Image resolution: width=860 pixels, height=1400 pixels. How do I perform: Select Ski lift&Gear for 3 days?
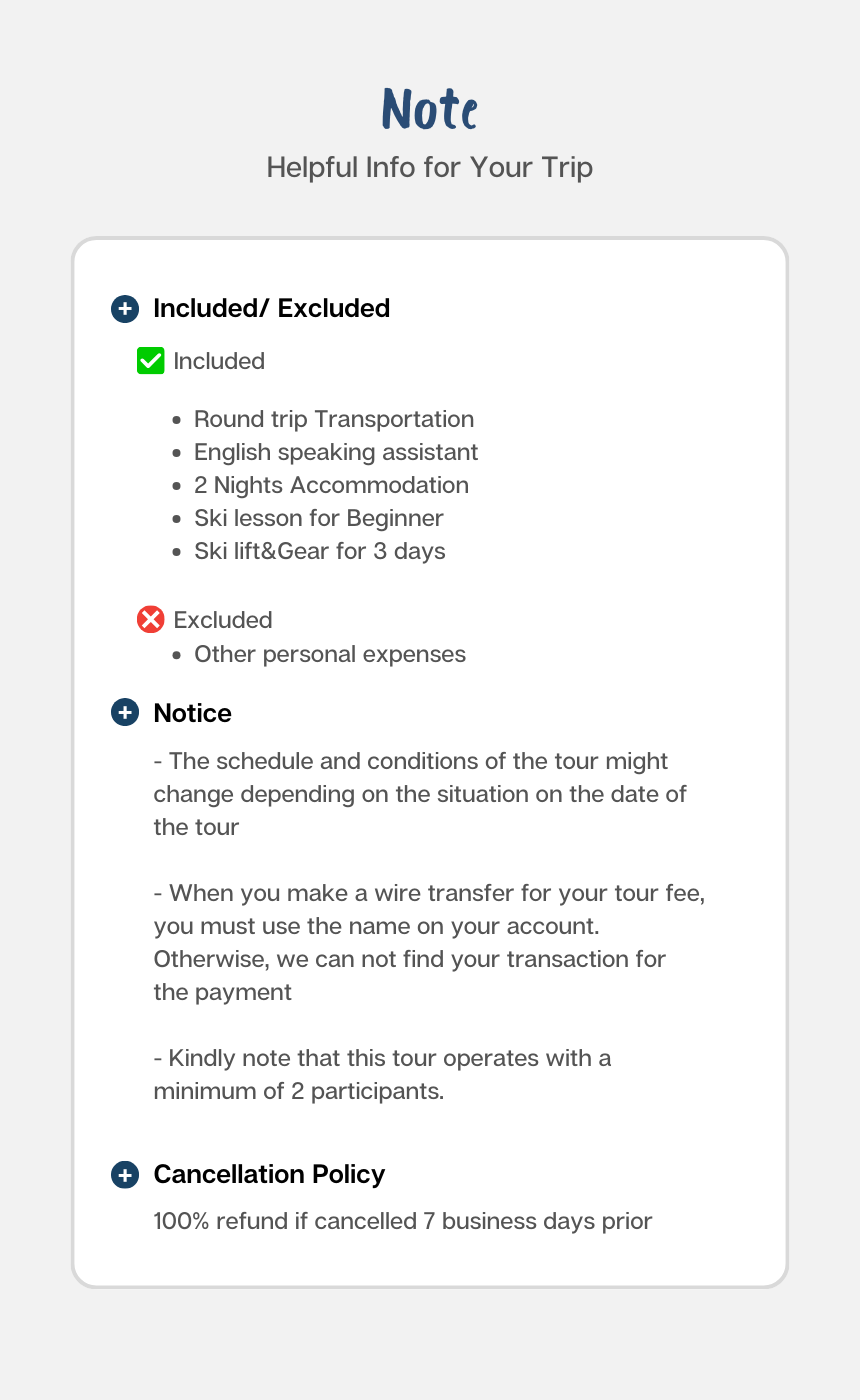[x=319, y=551]
